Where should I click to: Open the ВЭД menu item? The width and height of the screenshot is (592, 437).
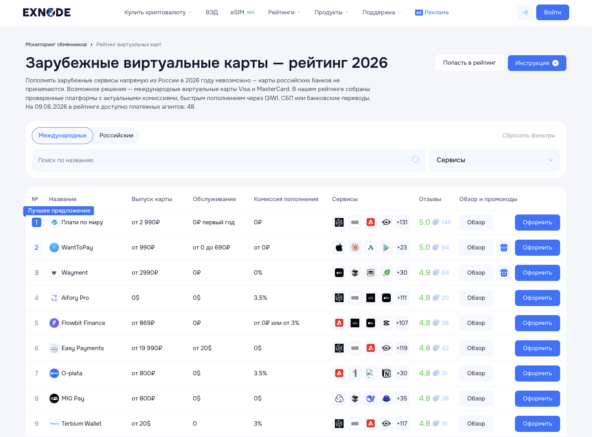(x=211, y=12)
